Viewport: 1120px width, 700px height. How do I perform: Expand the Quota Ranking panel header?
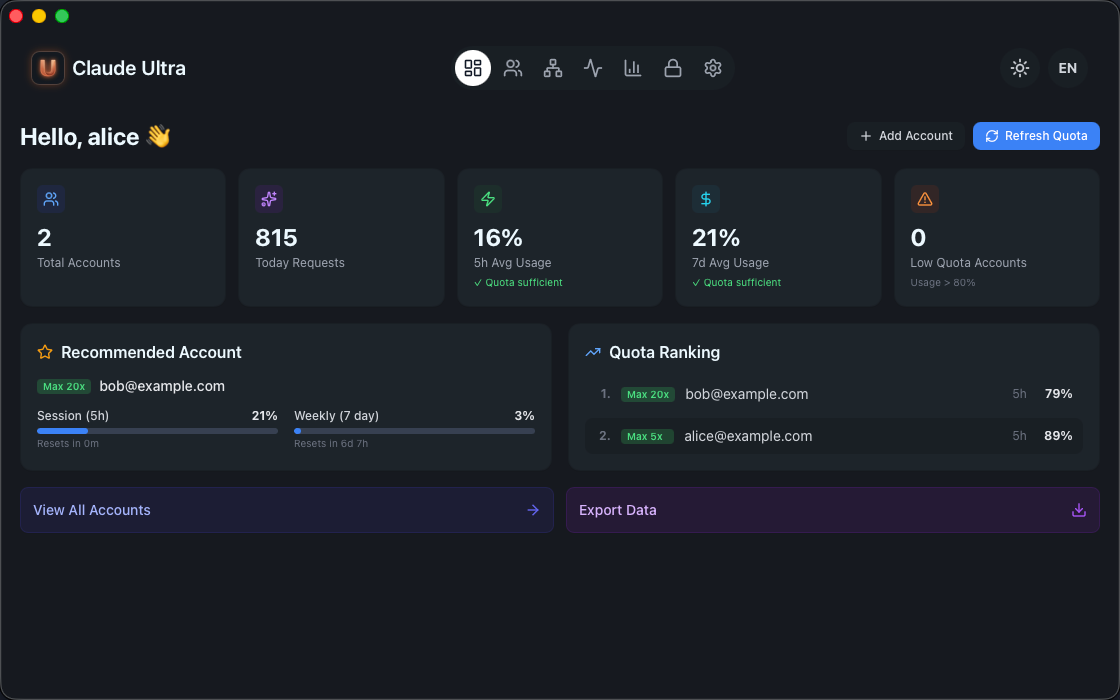tap(665, 352)
